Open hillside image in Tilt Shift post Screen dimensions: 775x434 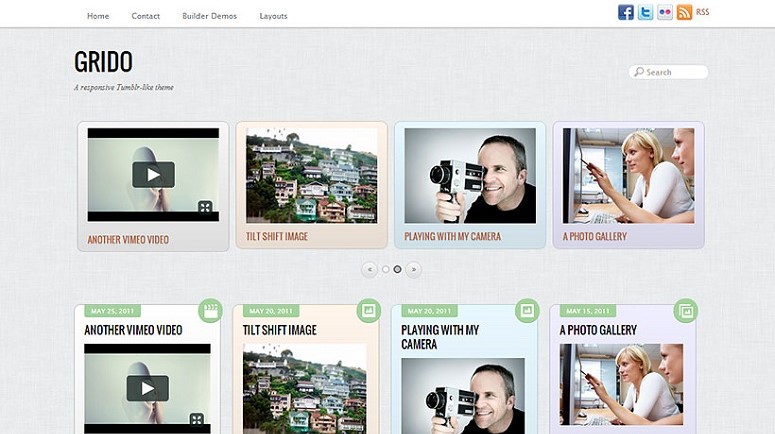point(304,389)
